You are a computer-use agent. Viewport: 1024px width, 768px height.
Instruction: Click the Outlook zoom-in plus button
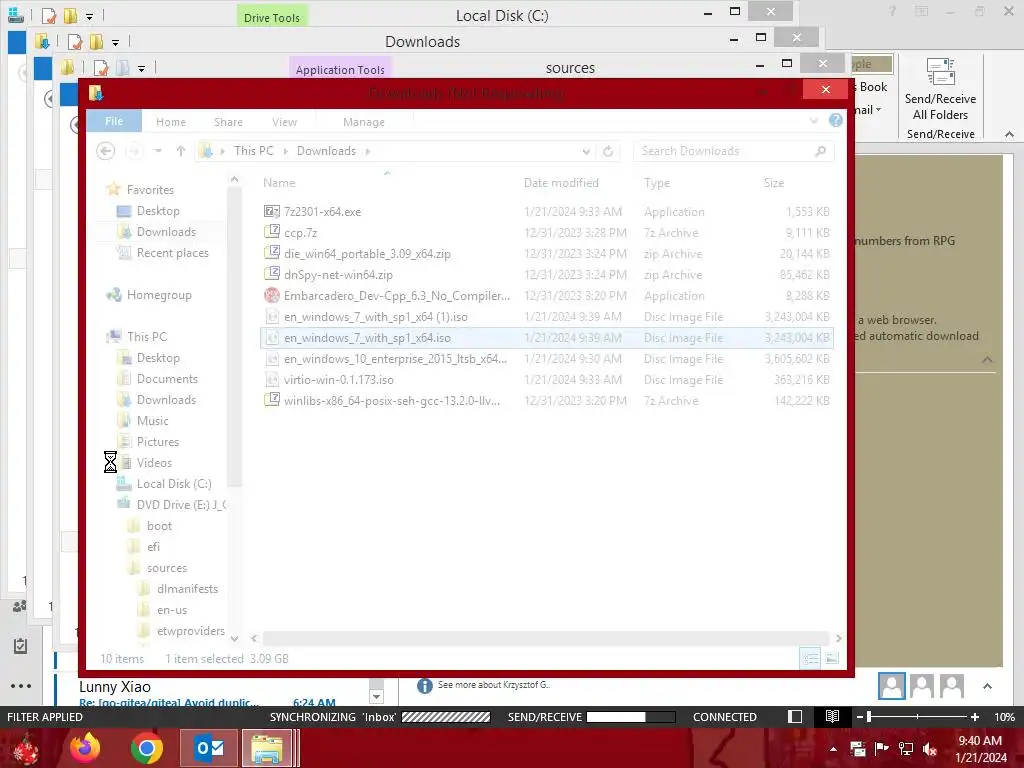point(974,717)
